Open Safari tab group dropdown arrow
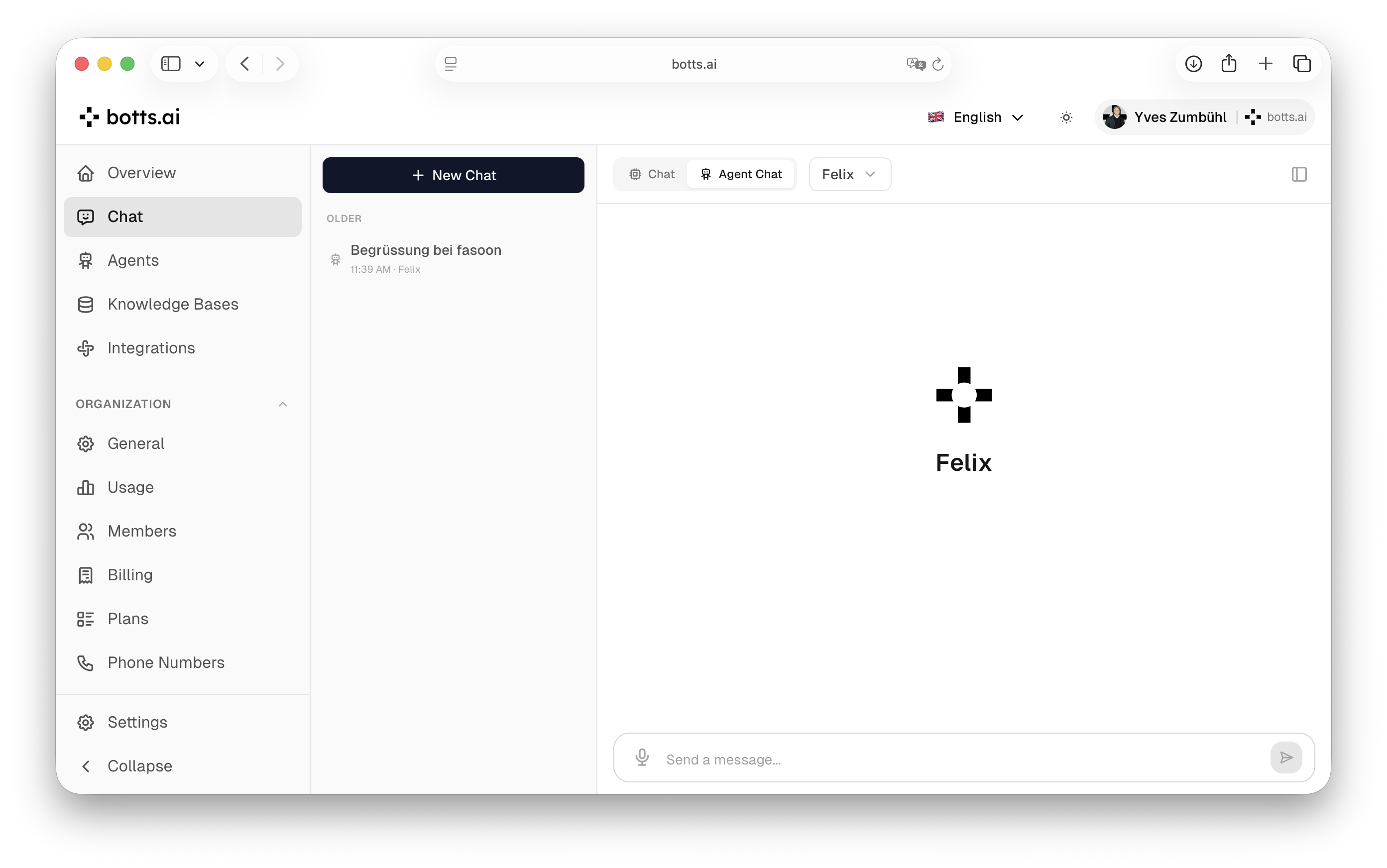1387x868 pixels. (200, 64)
